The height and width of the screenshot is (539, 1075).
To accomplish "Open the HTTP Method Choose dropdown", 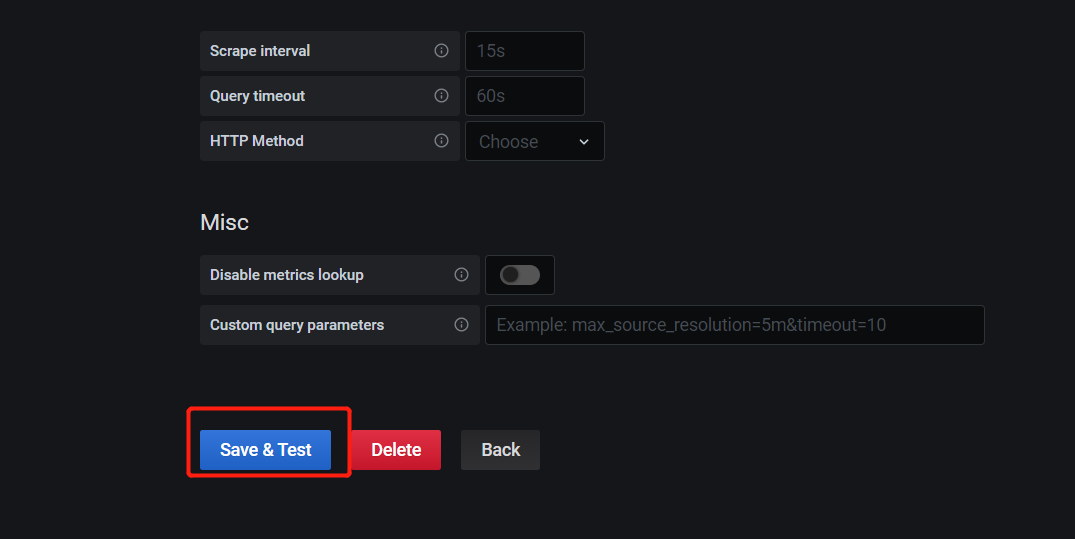I will [x=535, y=141].
